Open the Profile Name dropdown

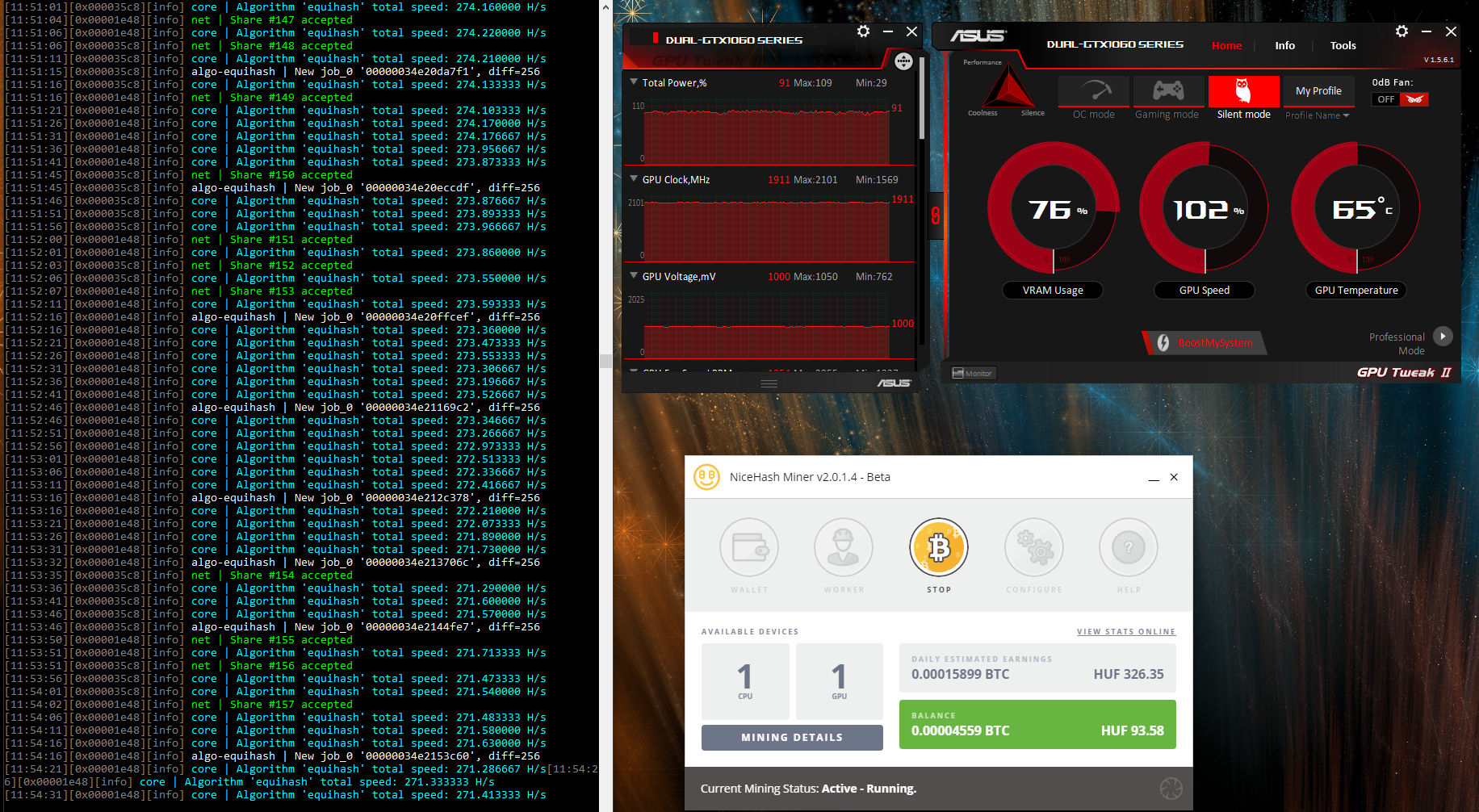[1318, 115]
